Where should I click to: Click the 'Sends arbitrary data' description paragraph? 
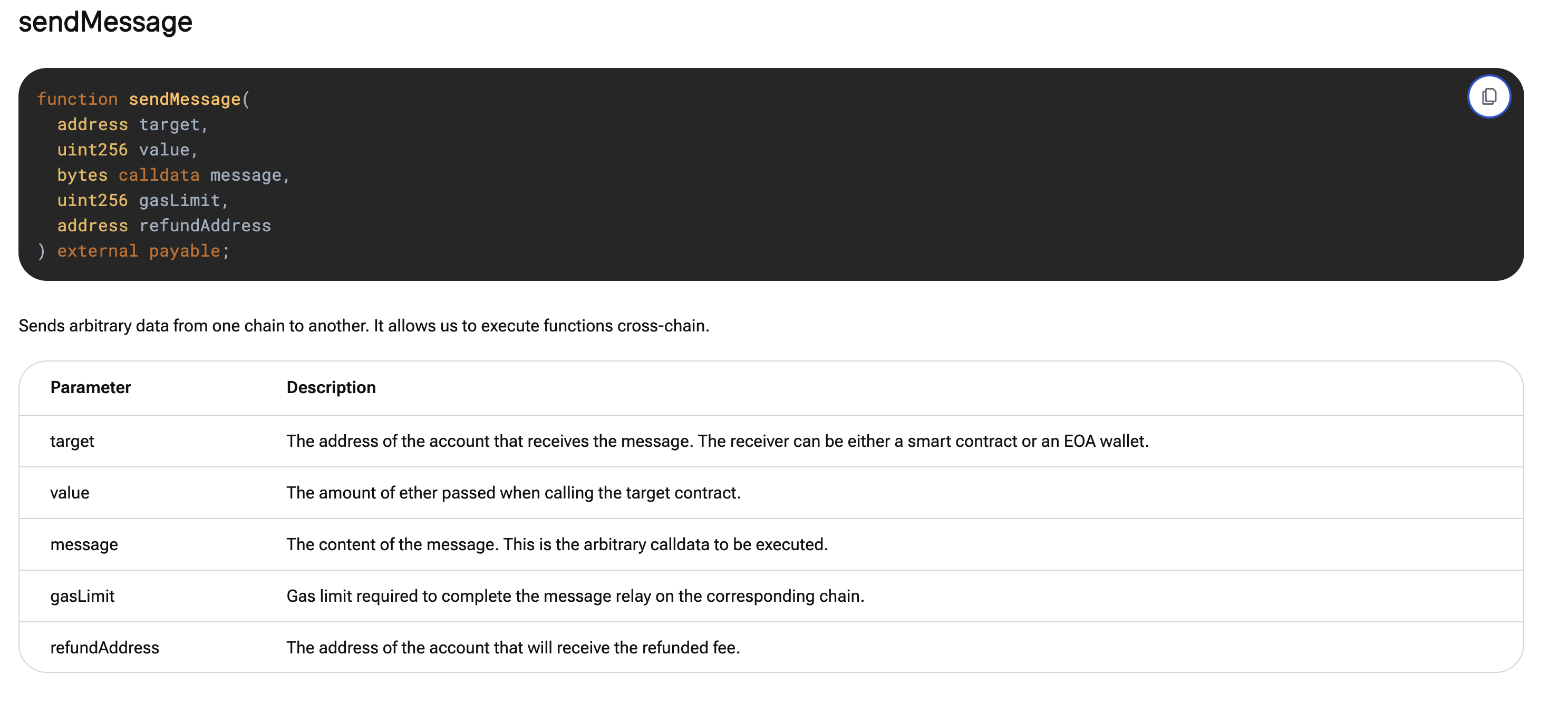click(363, 326)
